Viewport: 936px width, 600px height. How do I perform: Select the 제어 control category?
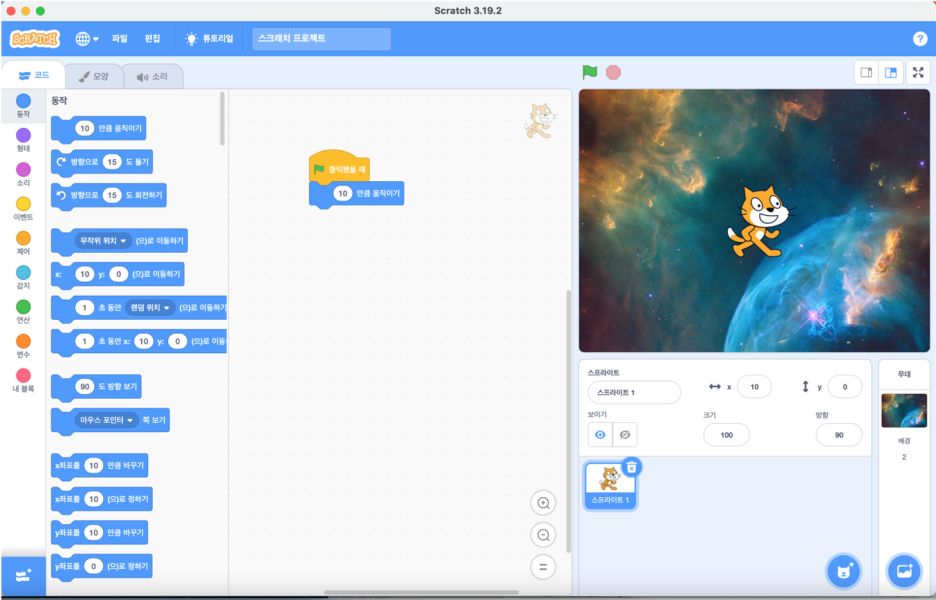(23, 243)
